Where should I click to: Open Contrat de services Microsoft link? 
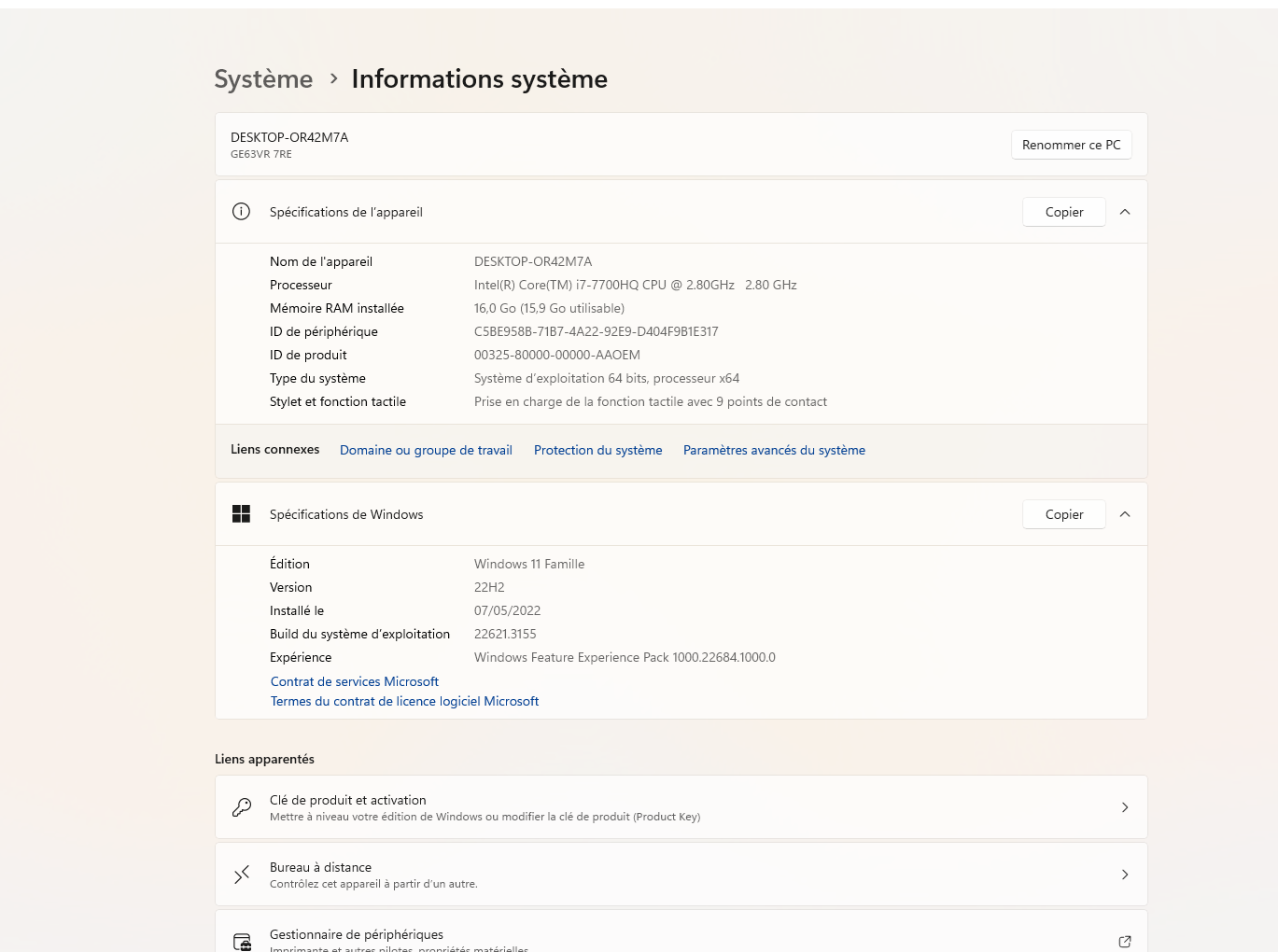coord(354,681)
